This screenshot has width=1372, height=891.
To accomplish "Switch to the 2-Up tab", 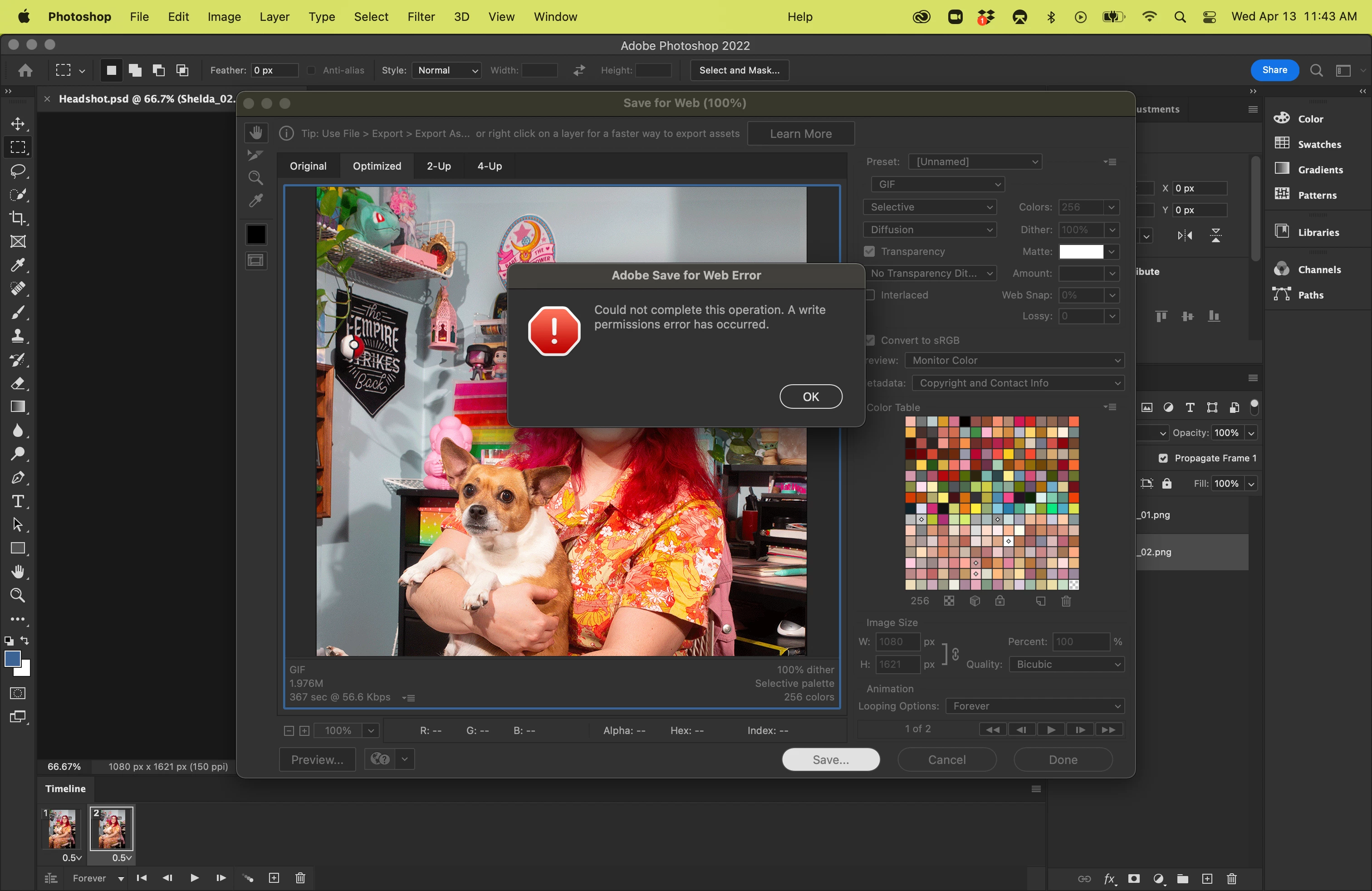I will point(438,166).
